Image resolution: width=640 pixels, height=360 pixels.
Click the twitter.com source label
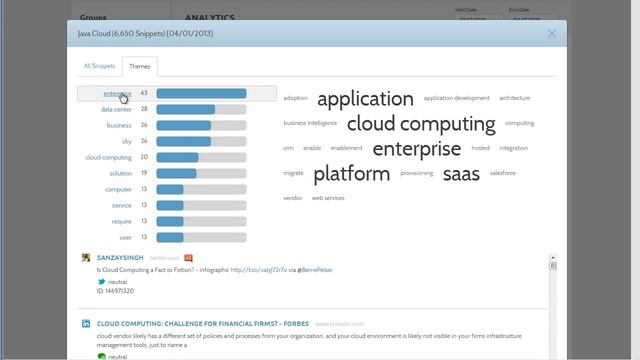point(164,258)
